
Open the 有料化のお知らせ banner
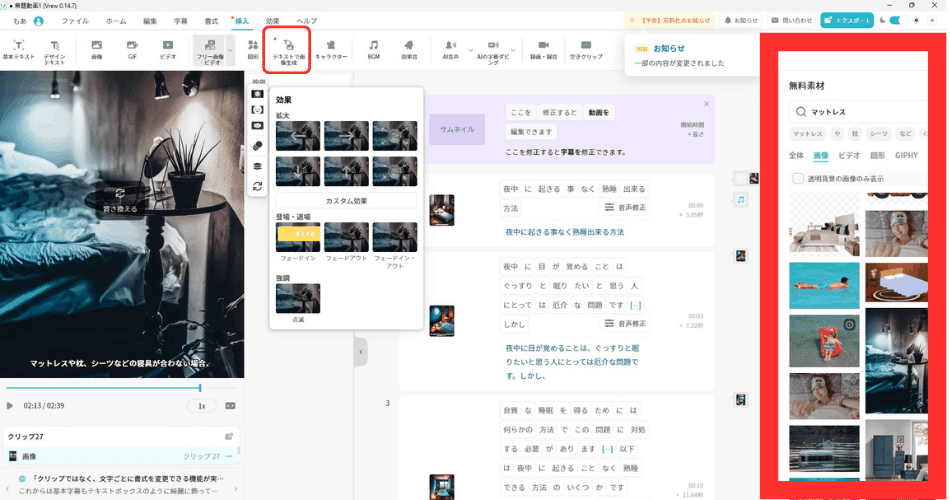[670, 21]
